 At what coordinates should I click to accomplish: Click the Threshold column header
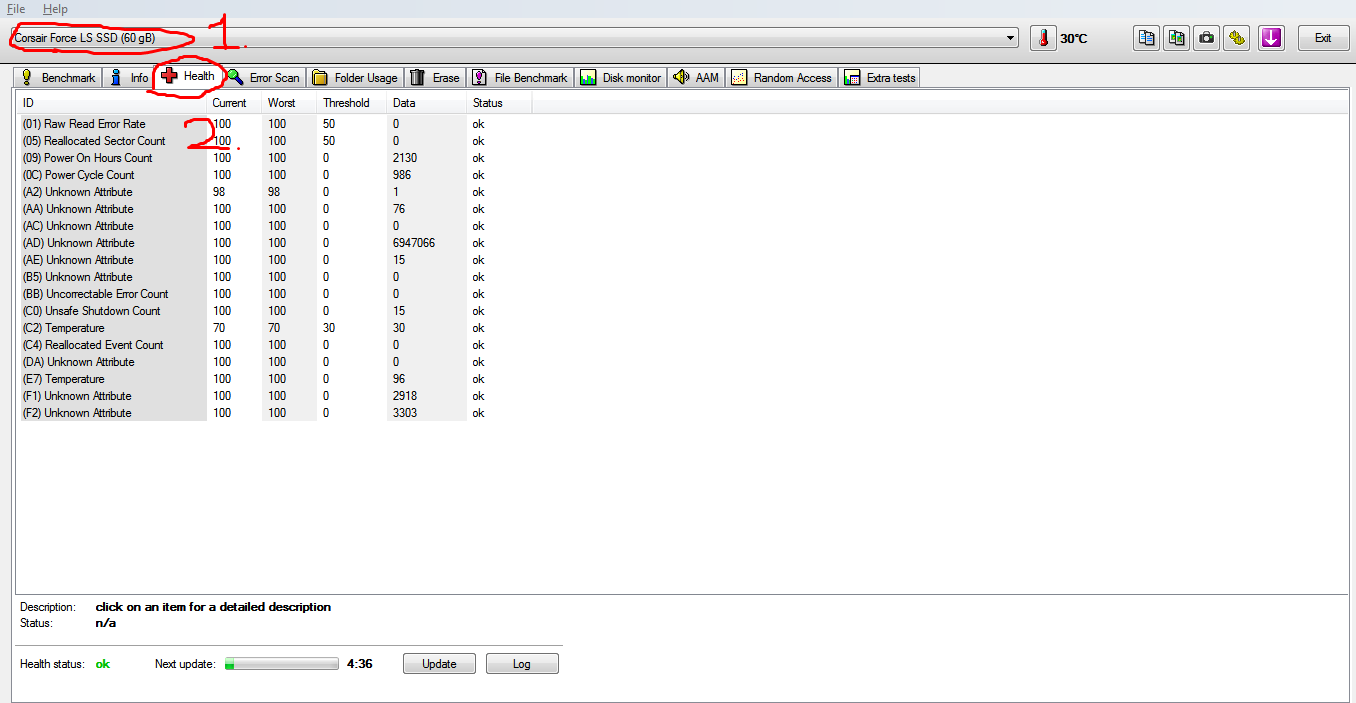tap(352, 103)
